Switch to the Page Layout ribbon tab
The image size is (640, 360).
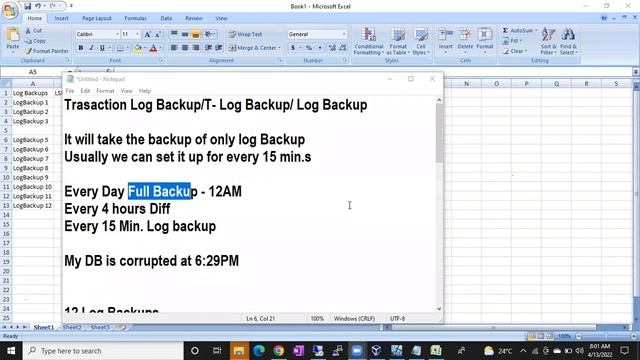pos(97,18)
